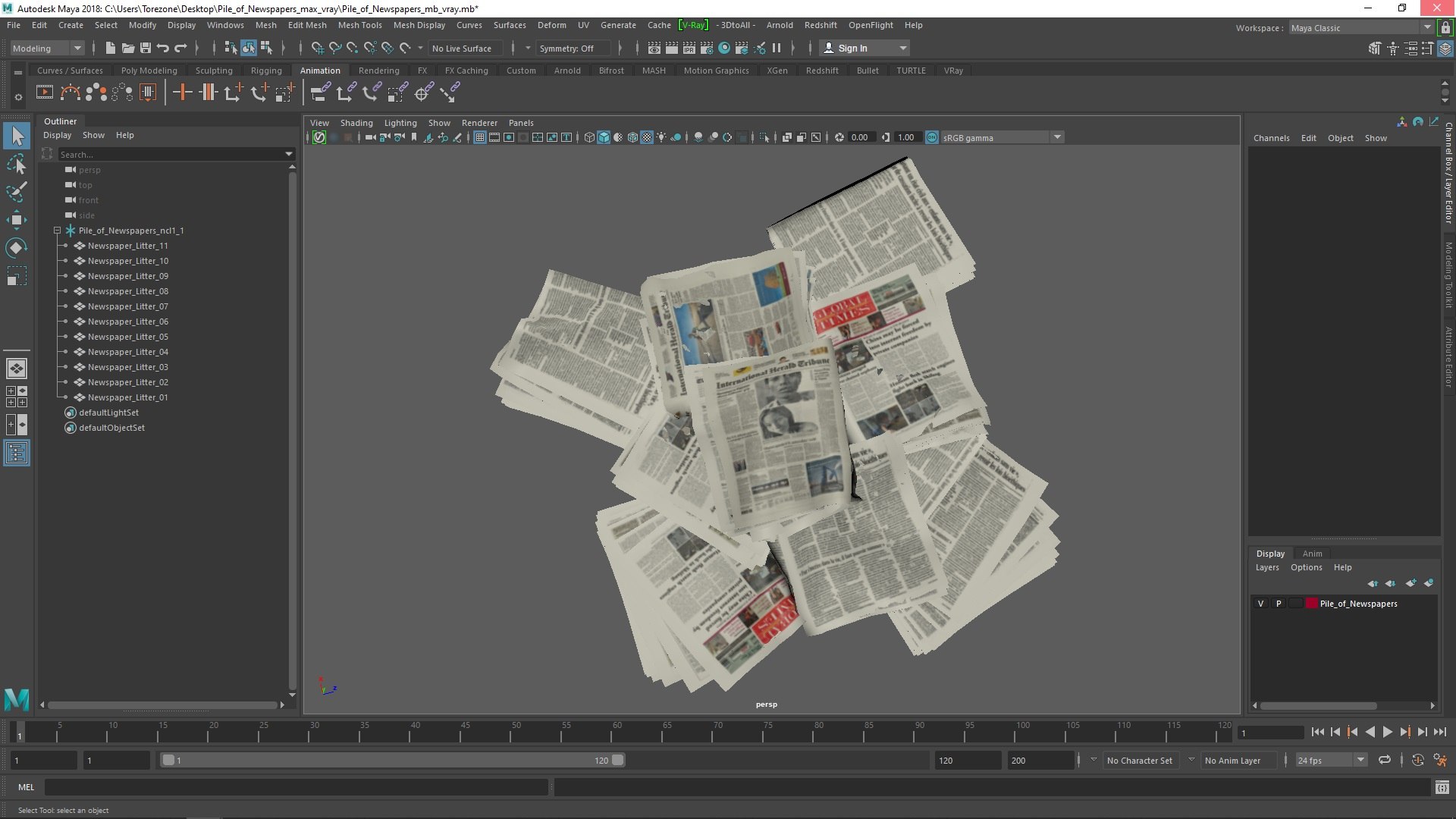The height and width of the screenshot is (819, 1456).
Task: Redo with the curved forward arrow
Action: (x=180, y=48)
